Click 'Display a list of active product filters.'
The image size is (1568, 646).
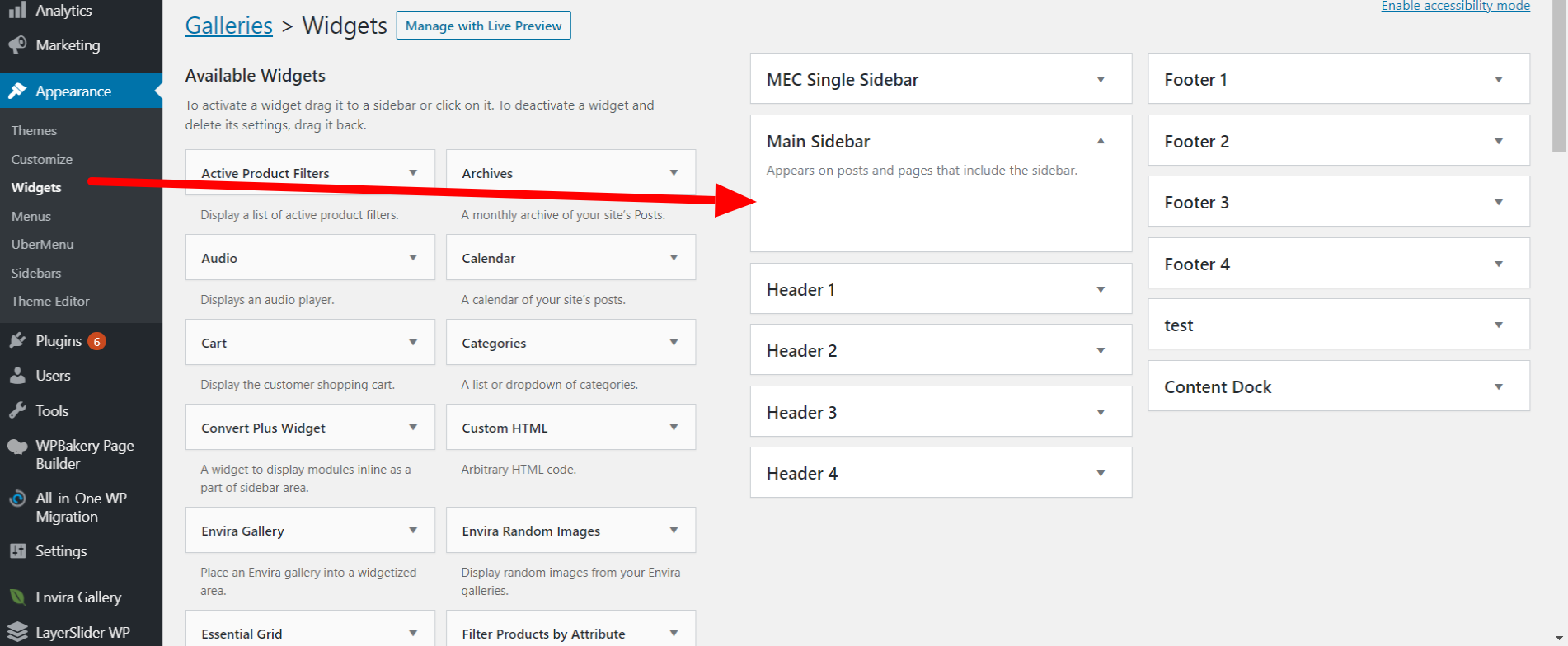pos(299,215)
